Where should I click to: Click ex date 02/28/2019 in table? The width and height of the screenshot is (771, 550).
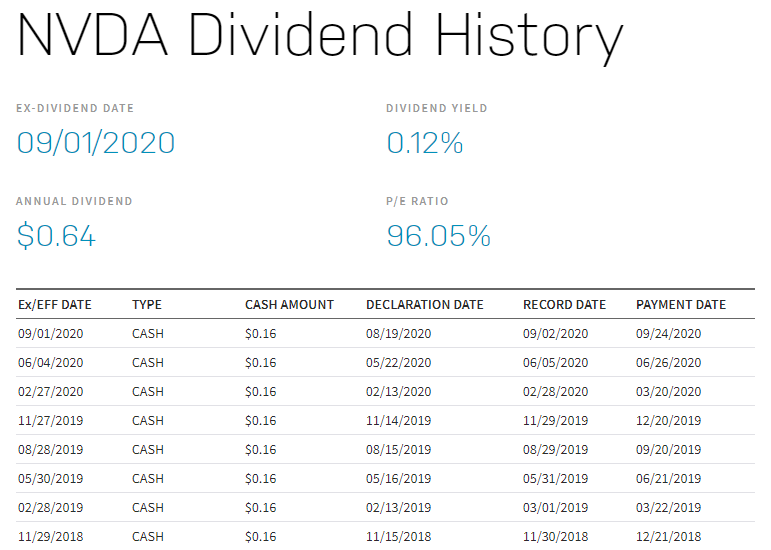point(51,508)
